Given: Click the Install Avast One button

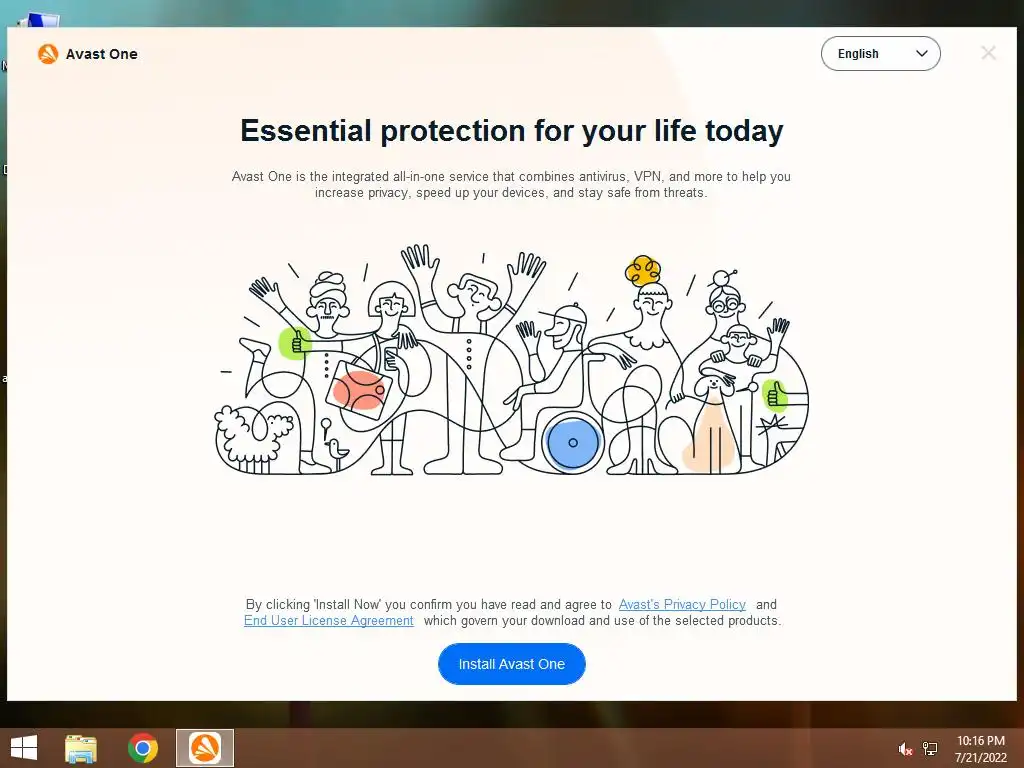Looking at the screenshot, I should point(511,664).
